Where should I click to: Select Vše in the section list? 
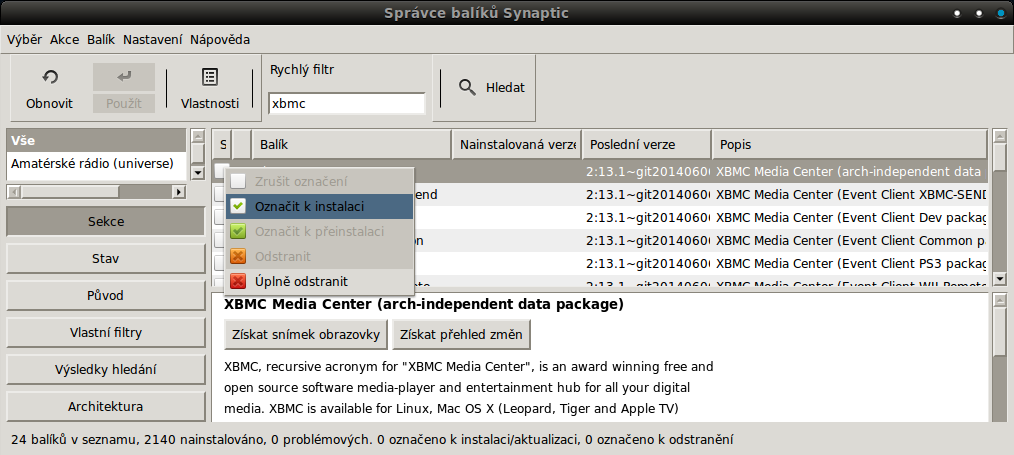tap(97, 140)
